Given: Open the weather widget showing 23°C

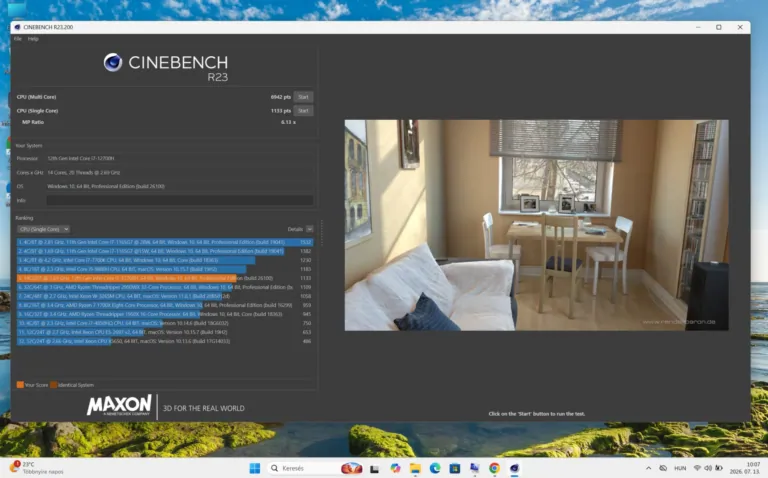Looking at the screenshot, I should pyautogui.click(x=37, y=468).
